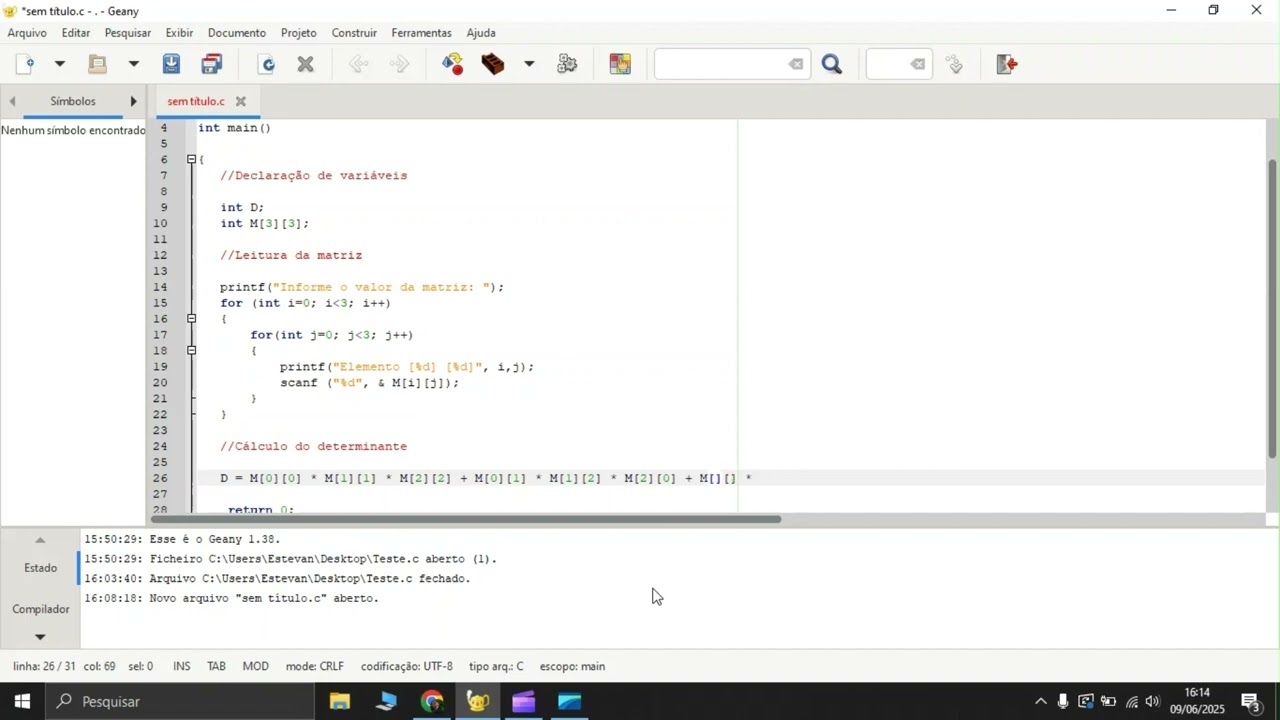Execute the program with gears icon

(567, 64)
